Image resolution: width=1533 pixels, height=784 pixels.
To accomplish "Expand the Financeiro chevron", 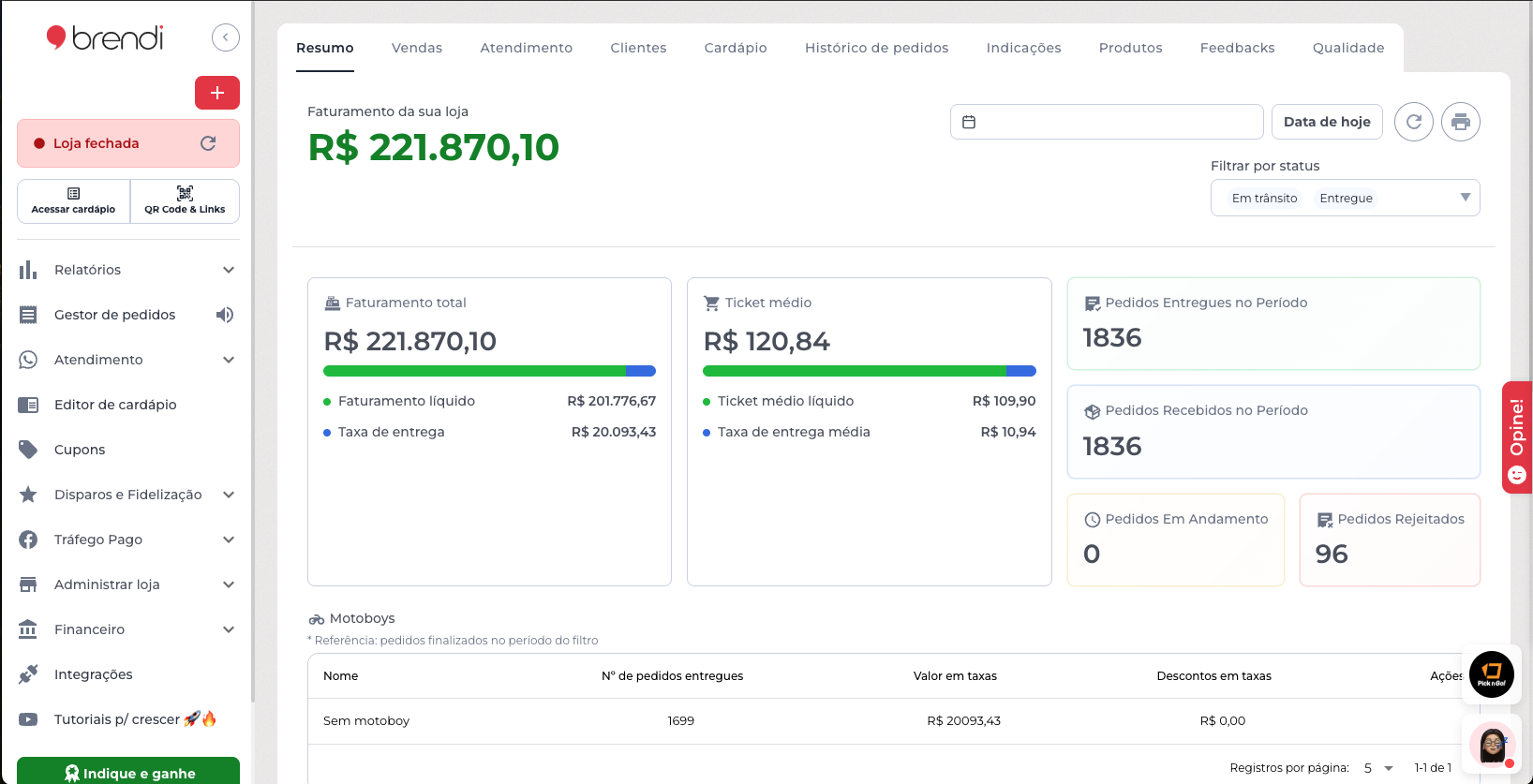I will (x=229, y=629).
